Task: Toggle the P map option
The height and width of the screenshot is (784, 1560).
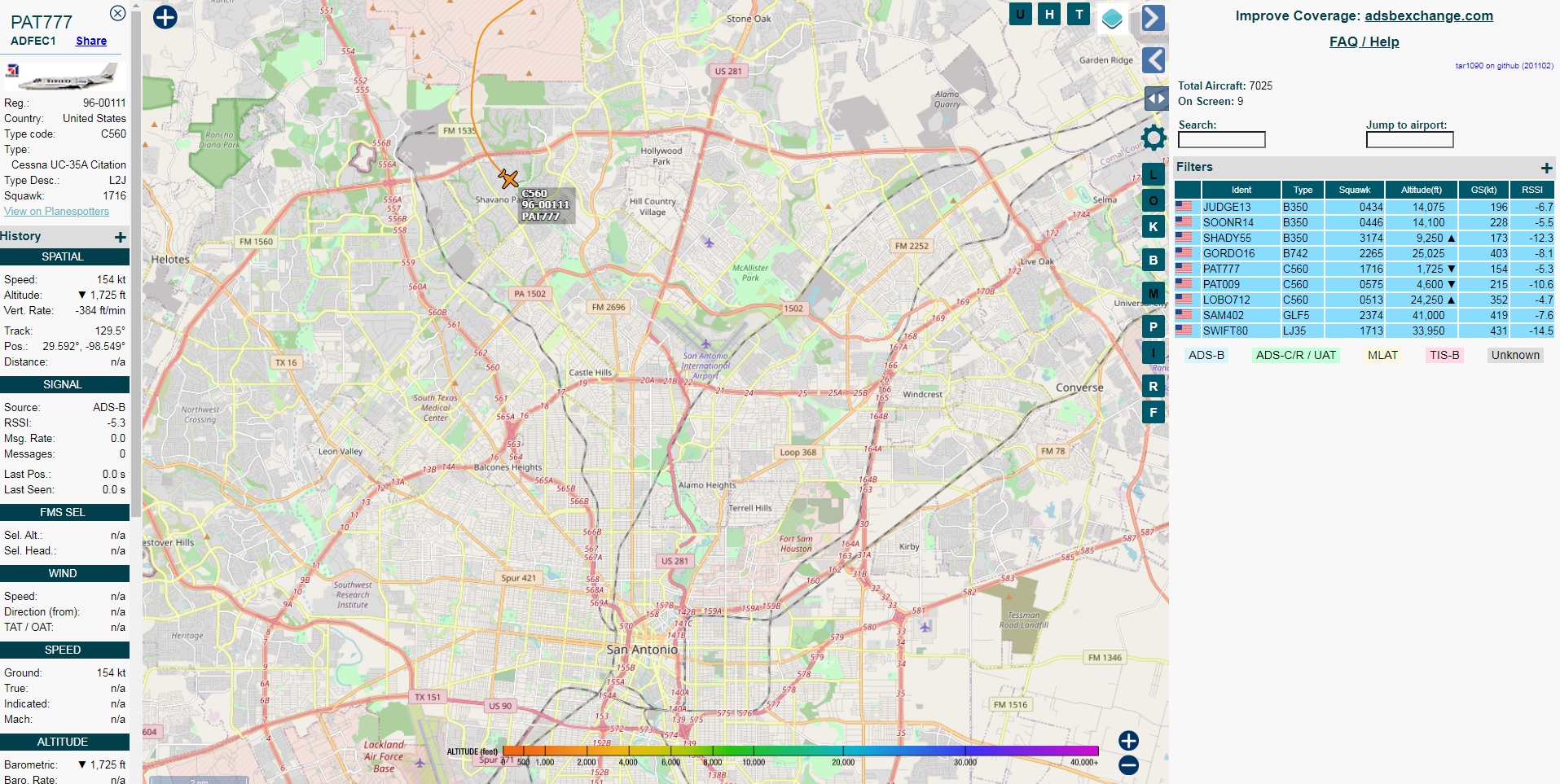Action: tap(1153, 327)
